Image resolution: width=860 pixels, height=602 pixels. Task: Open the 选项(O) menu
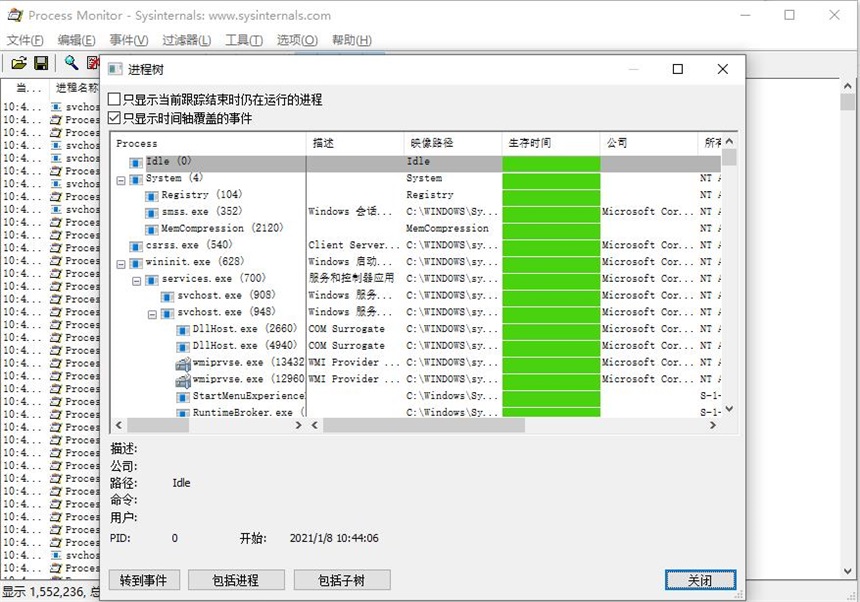tap(297, 40)
